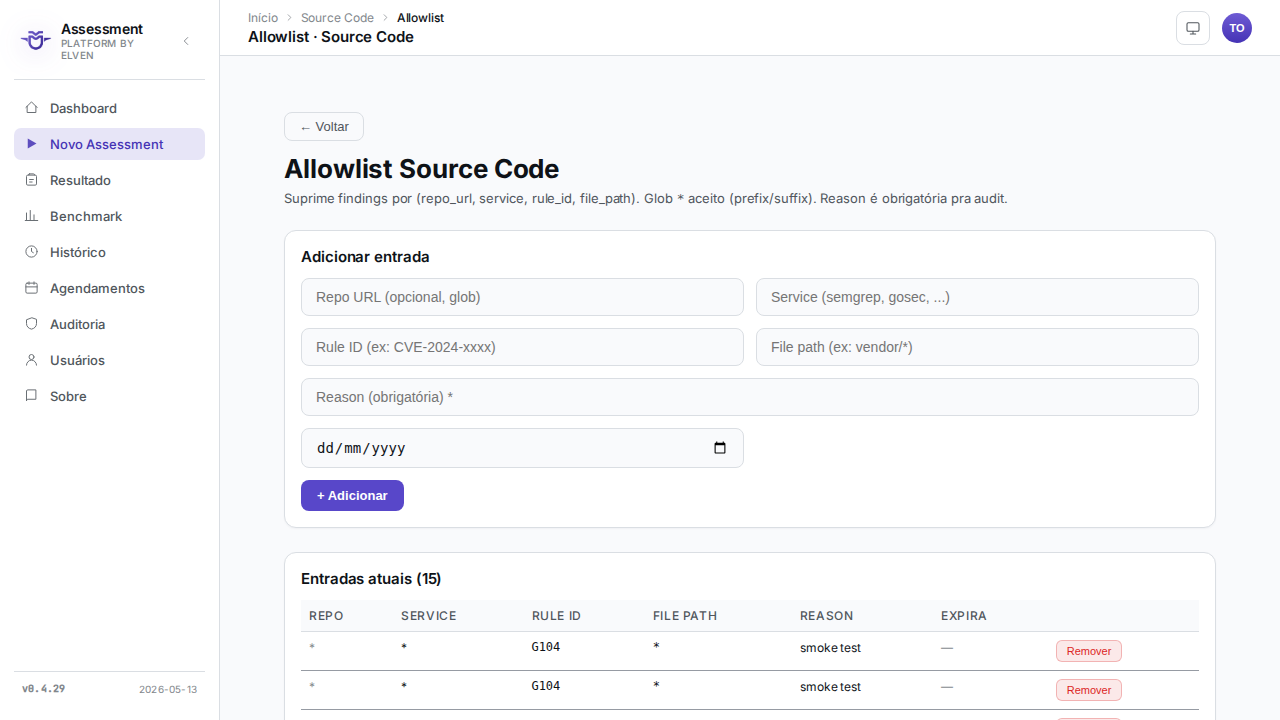Click the Sobre book icon
This screenshot has width=1280, height=720.
click(31, 396)
